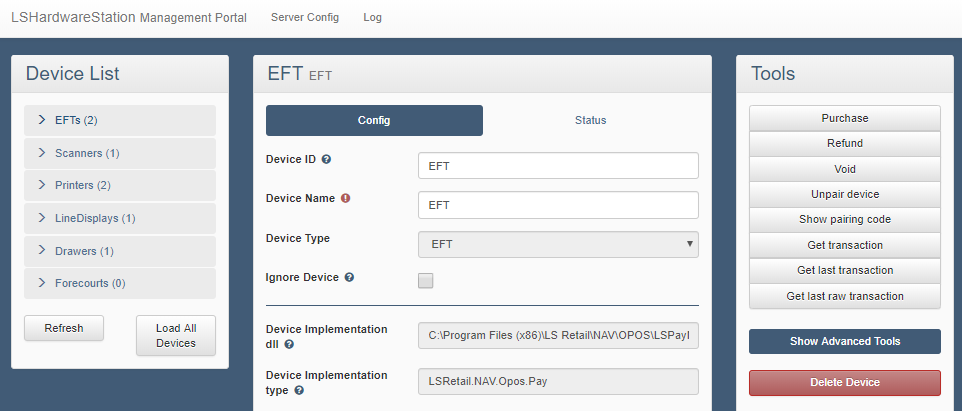
Task: Click Load All Devices button
Action: point(176,335)
